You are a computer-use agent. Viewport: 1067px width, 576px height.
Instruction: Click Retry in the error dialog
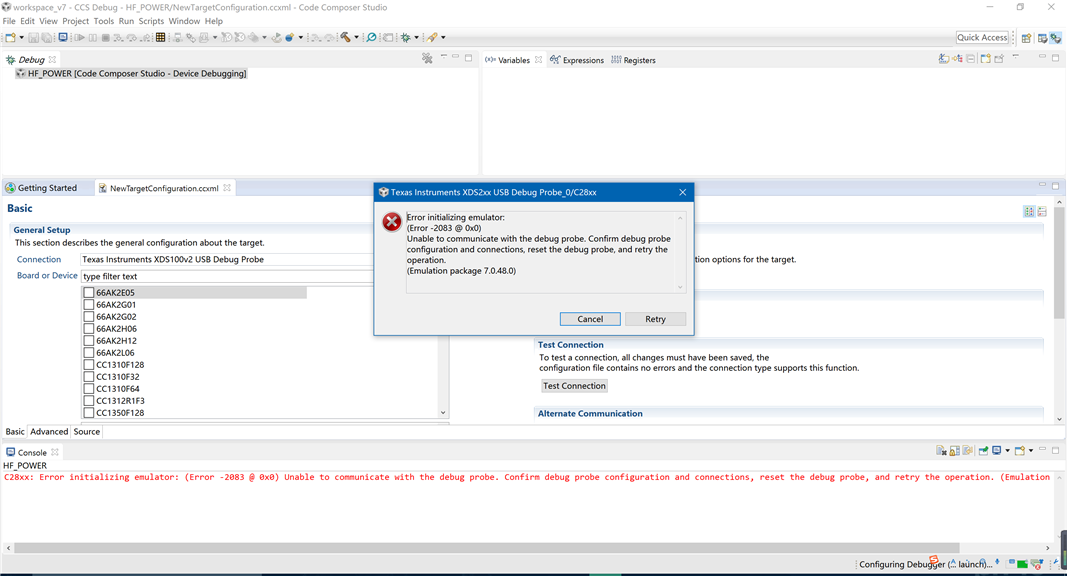(655, 319)
